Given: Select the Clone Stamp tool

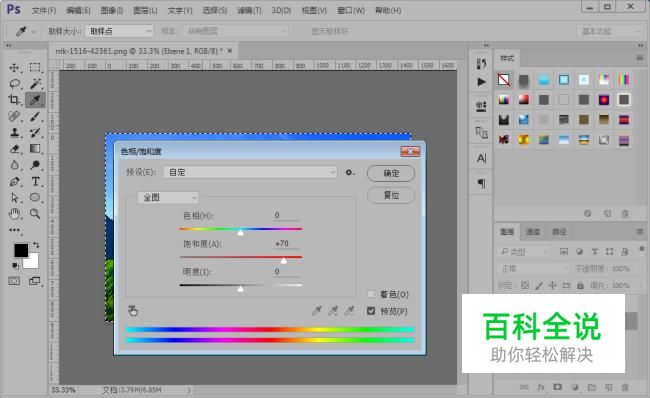Looking at the screenshot, I should pos(15,133).
